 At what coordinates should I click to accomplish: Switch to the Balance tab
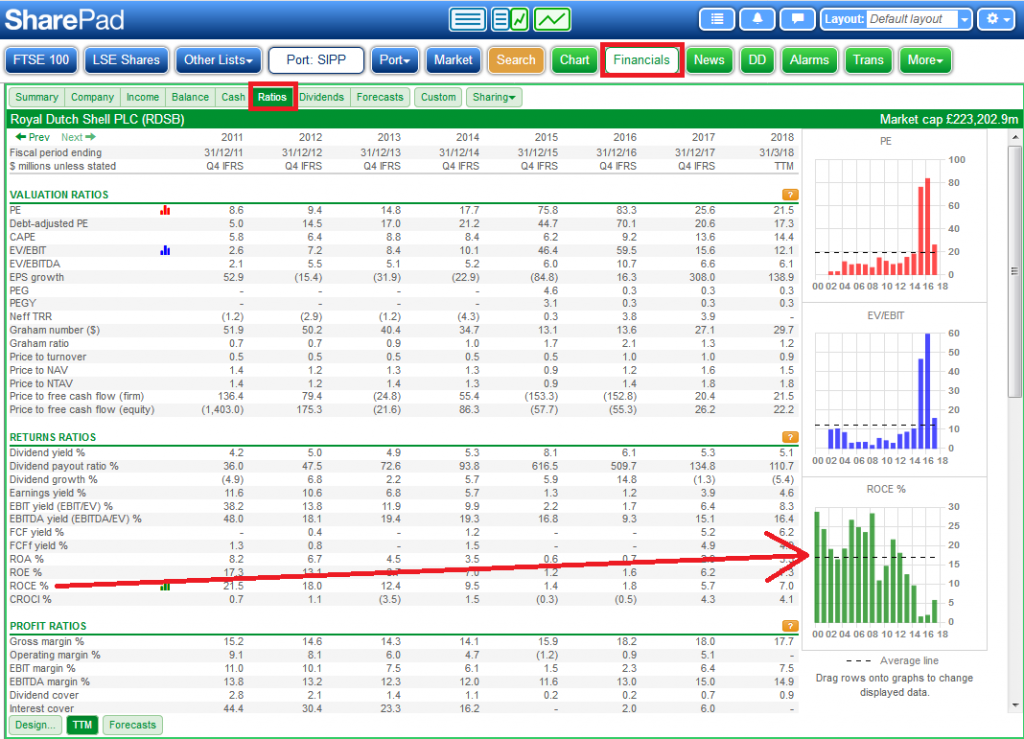pyautogui.click(x=190, y=97)
